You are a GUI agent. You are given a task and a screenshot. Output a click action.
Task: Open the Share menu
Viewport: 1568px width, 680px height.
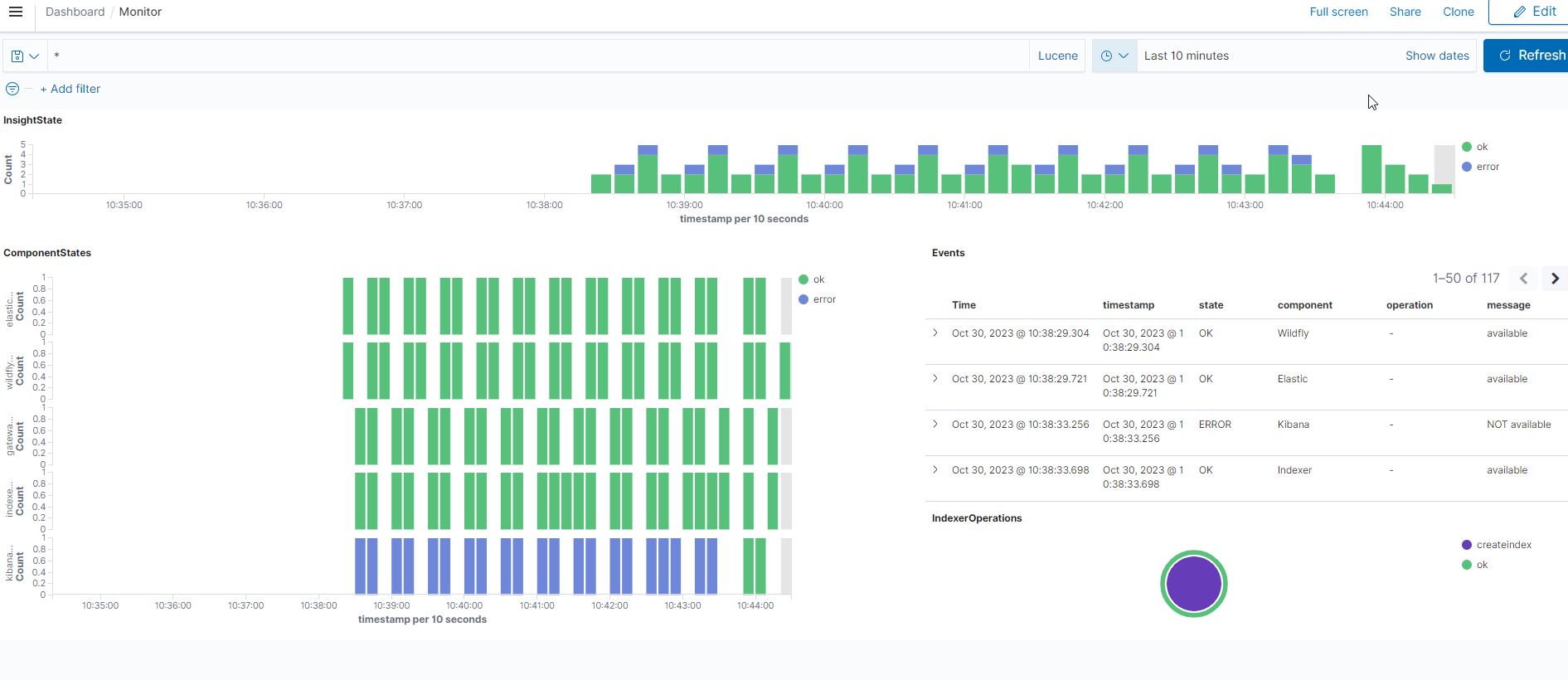click(1405, 12)
